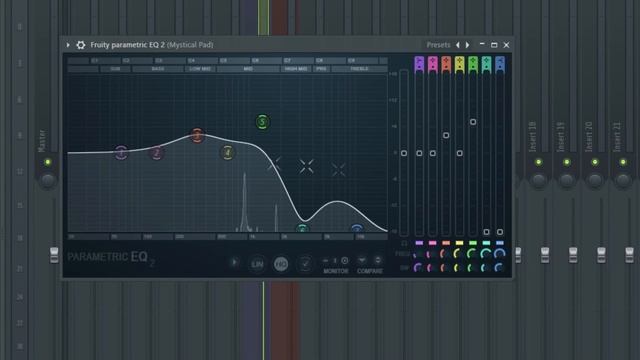This screenshot has height=360, width=640.
Task: Toggle the Master track enable LED in mixer
Action: pyautogui.click(x=48, y=162)
